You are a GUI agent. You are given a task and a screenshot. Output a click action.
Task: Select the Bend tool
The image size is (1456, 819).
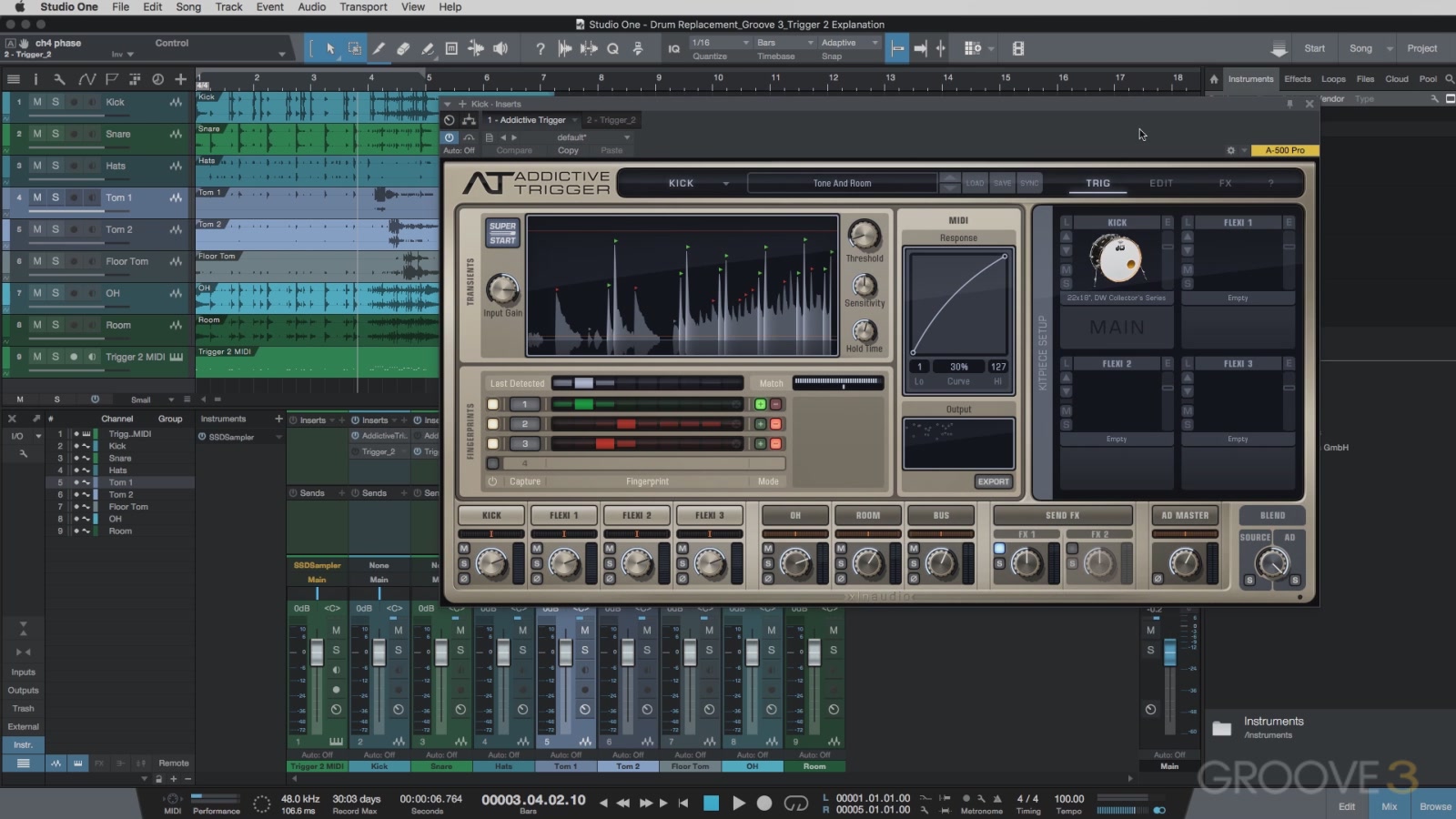[475, 48]
